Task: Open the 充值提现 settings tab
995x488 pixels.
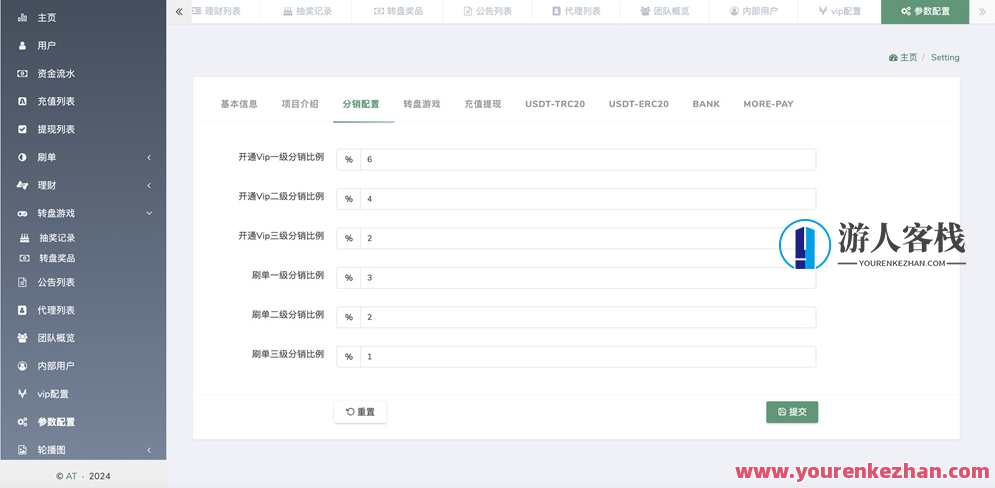Action: pos(483,104)
